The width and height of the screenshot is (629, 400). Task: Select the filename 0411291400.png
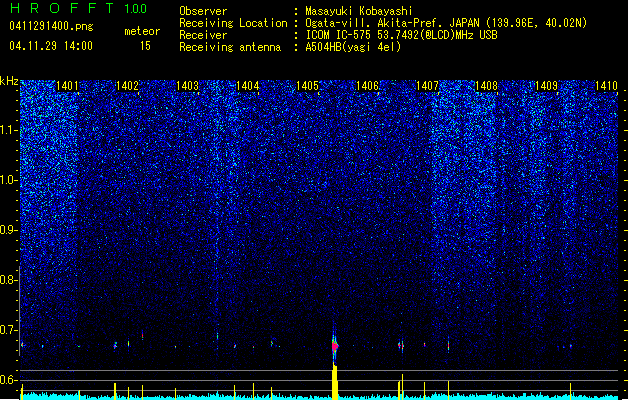(x=51, y=26)
